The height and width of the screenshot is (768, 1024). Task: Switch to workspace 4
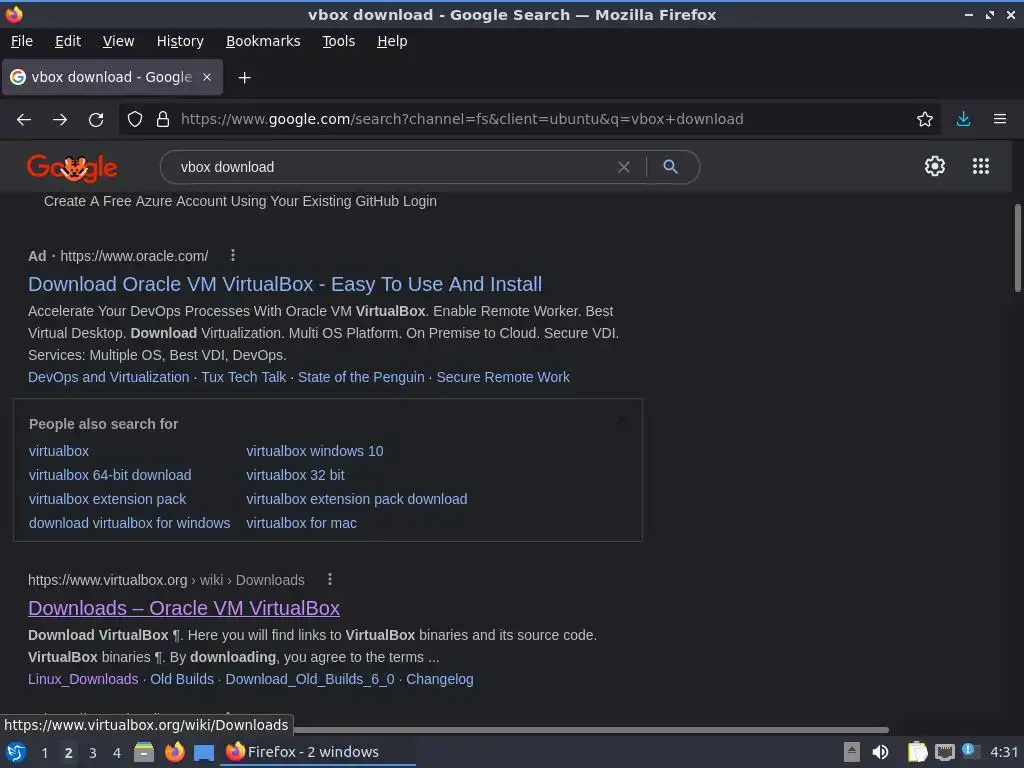(117, 753)
